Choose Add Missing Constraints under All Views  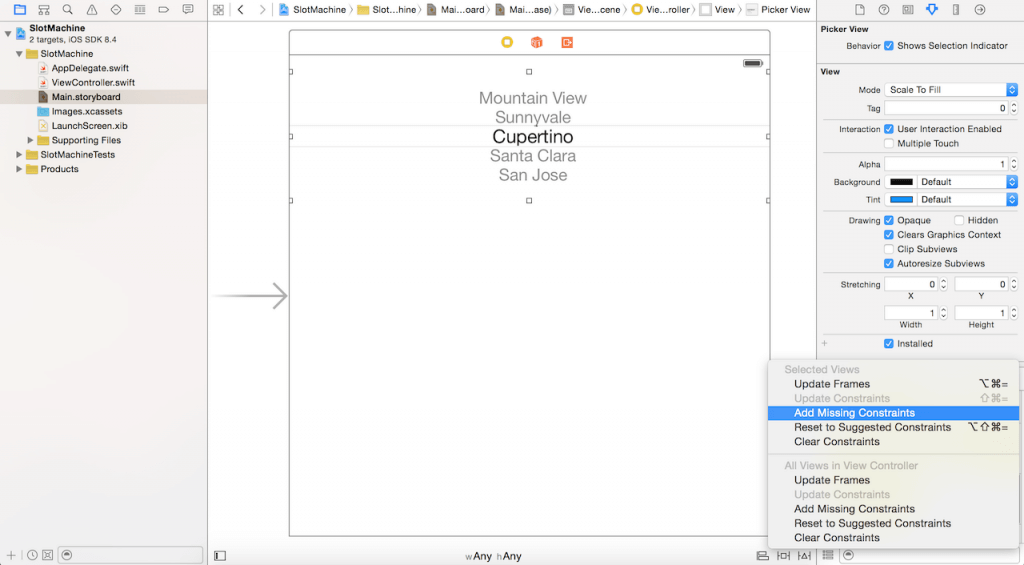pyautogui.click(x=893, y=509)
